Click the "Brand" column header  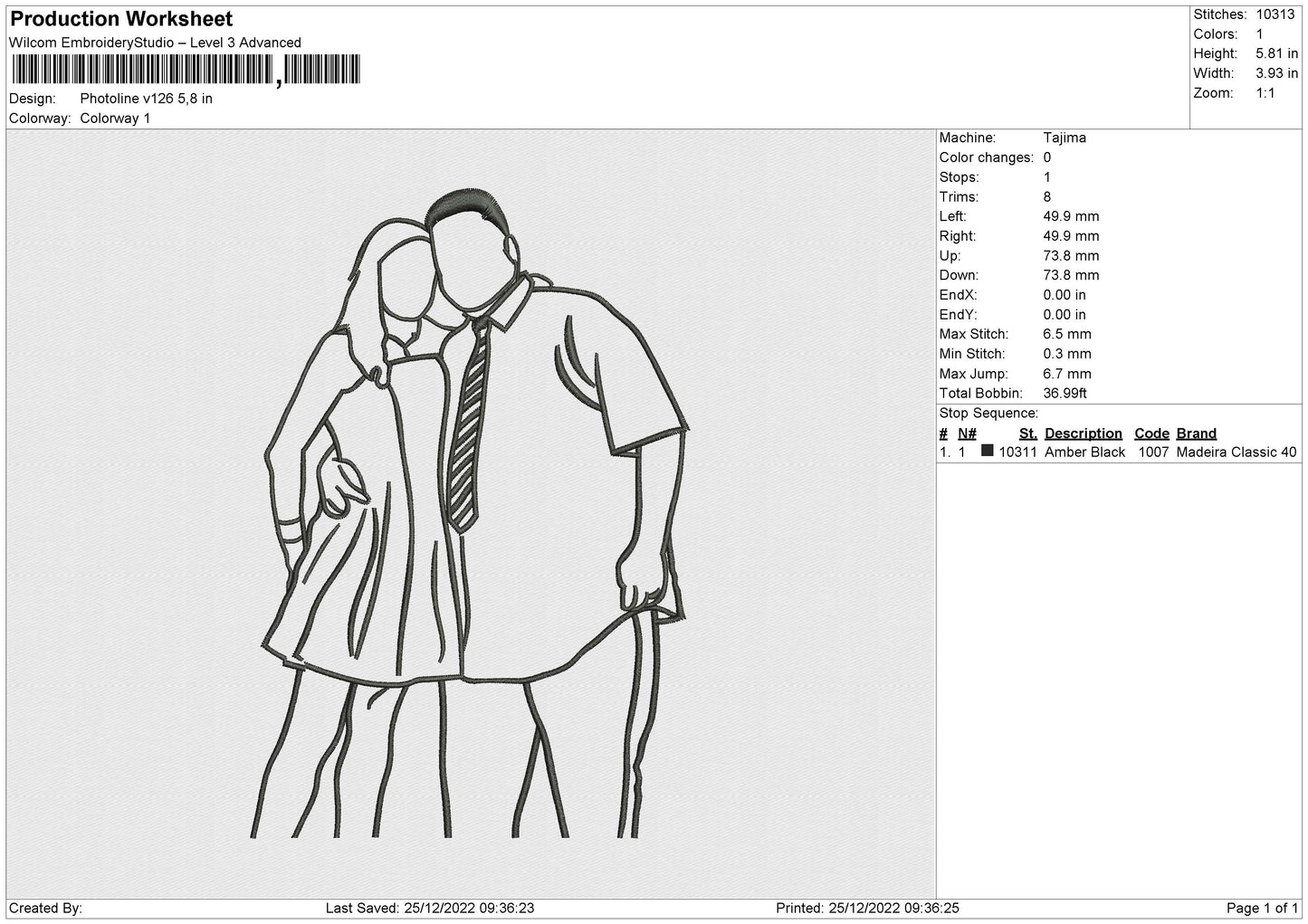click(x=1197, y=433)
